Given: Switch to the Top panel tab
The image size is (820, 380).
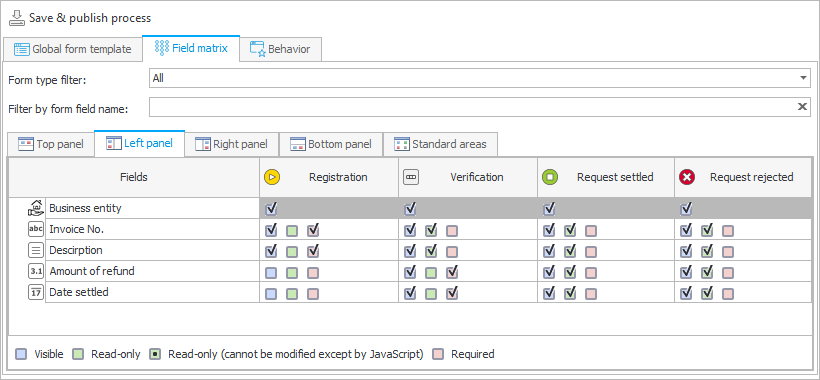Looking at the screenshot, I should click(51, 144).
